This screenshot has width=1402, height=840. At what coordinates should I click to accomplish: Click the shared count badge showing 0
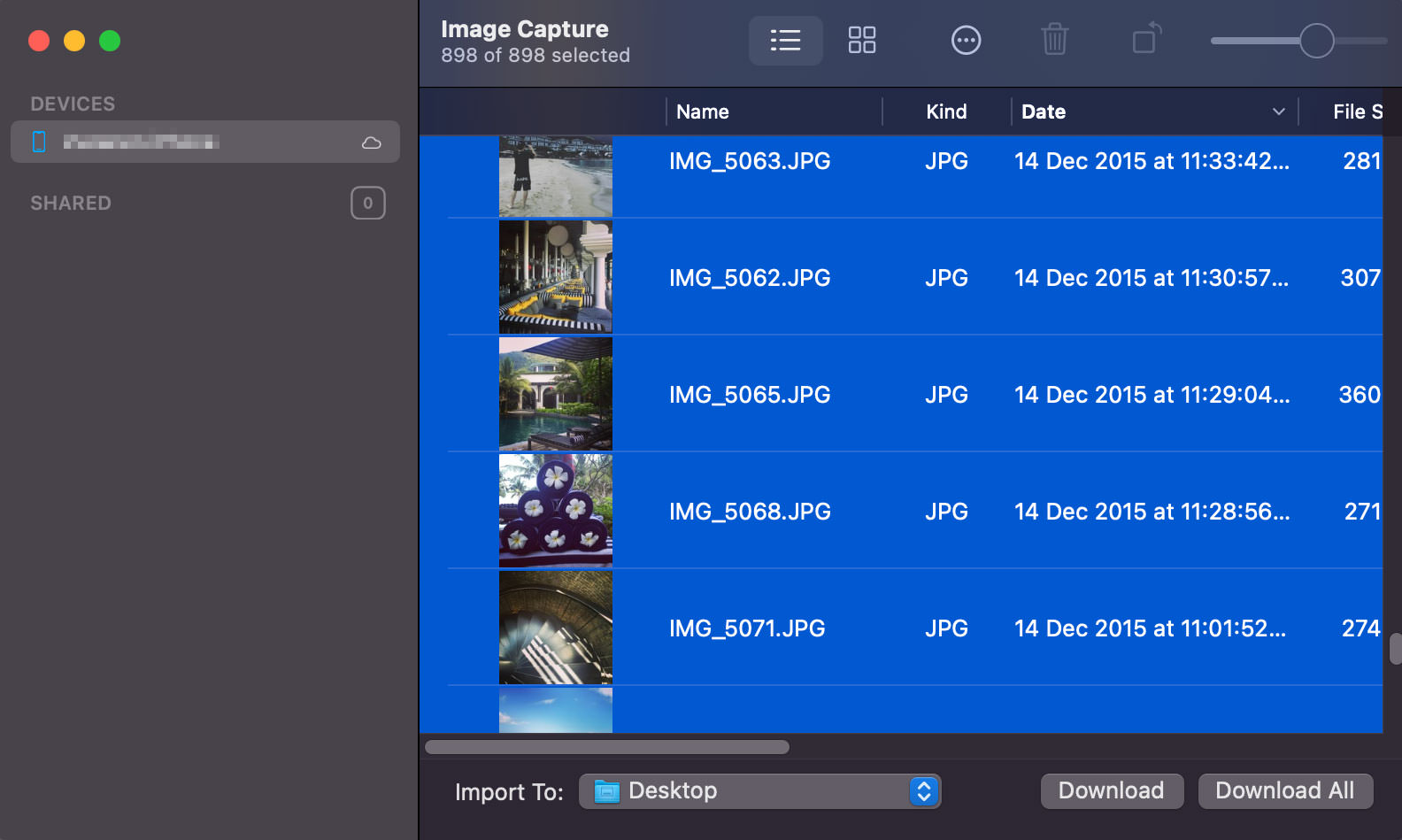[368, 203]
